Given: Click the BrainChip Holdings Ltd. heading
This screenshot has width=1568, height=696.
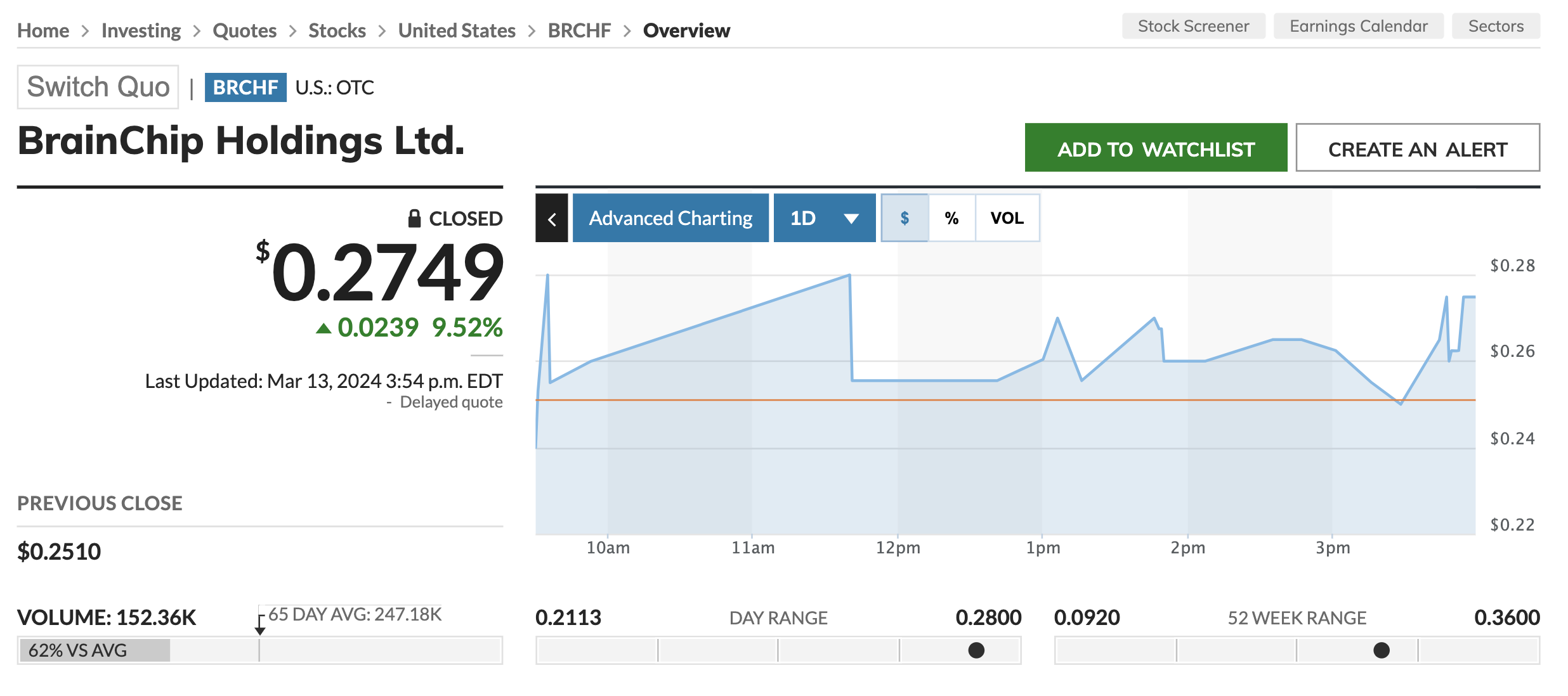Looking at the screenshot, I should click(241, 141).
